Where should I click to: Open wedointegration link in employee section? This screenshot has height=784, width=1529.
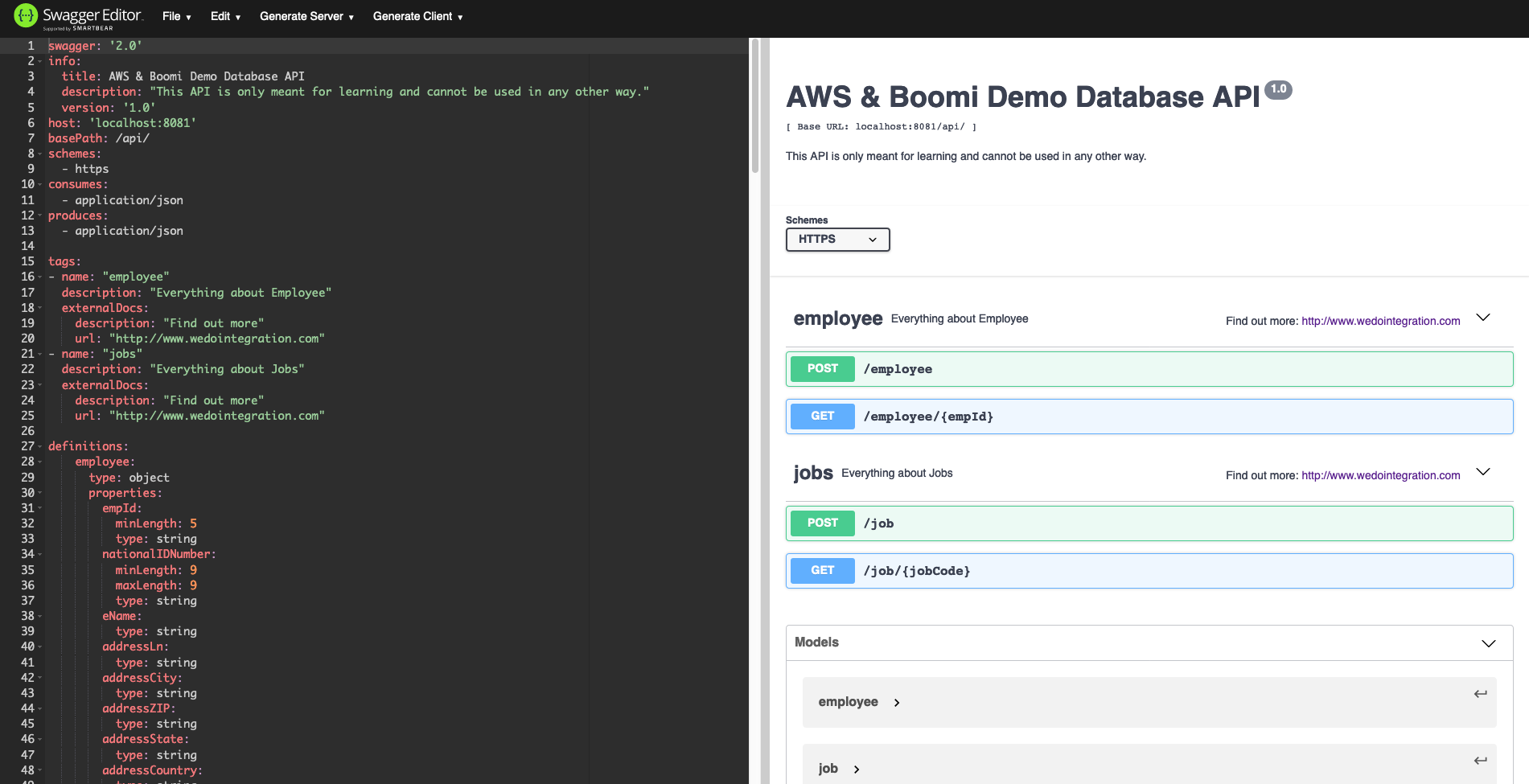(x=1380, y=321)
